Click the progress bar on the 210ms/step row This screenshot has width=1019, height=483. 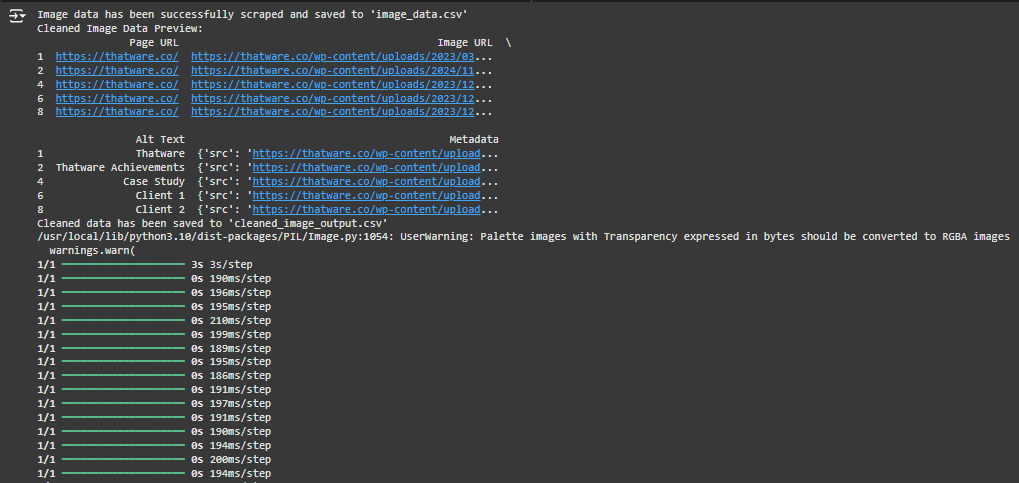click(123, 320)
